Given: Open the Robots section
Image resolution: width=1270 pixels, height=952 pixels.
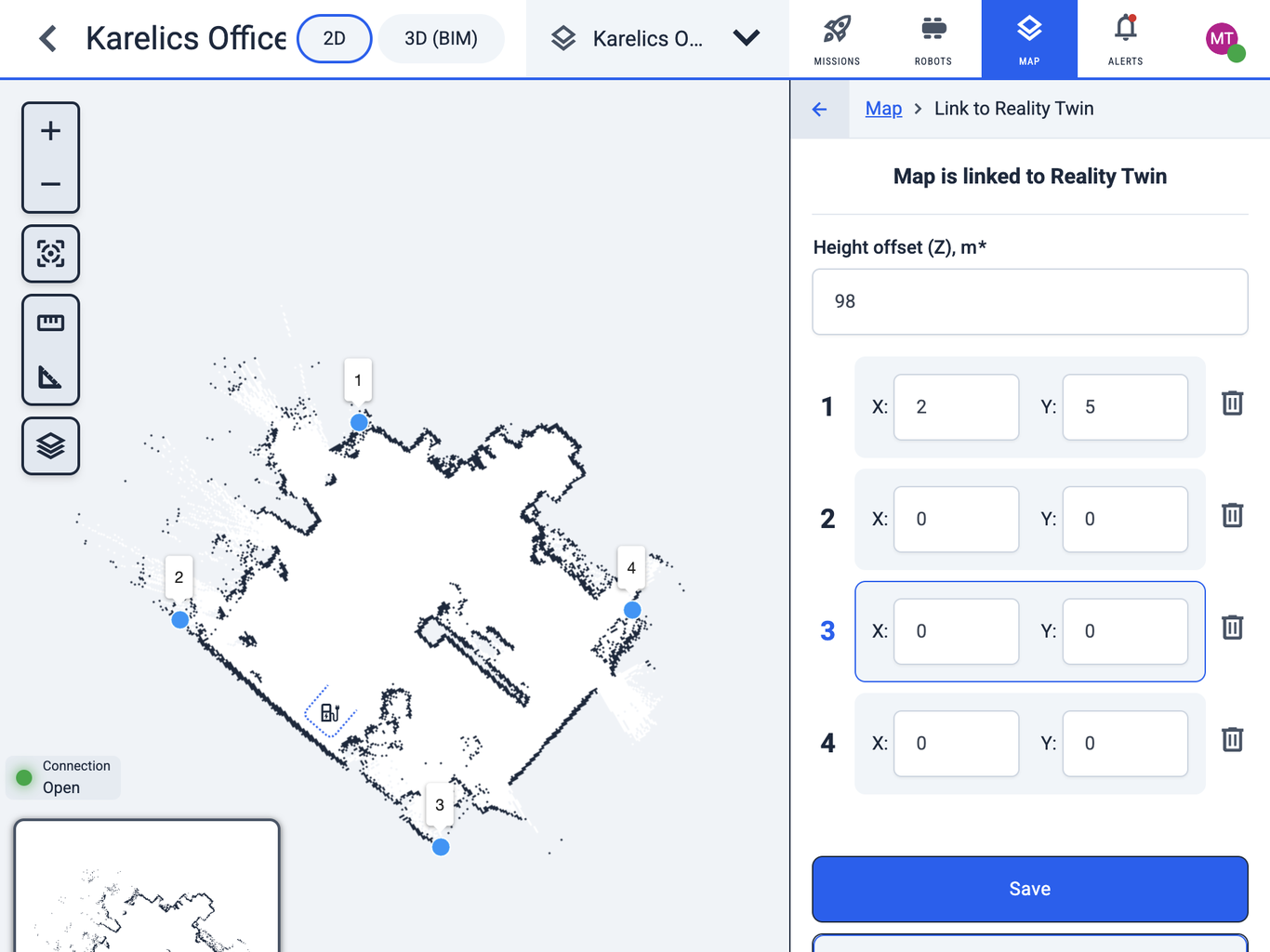Looking at the screenshot, I should click(933, 39).
